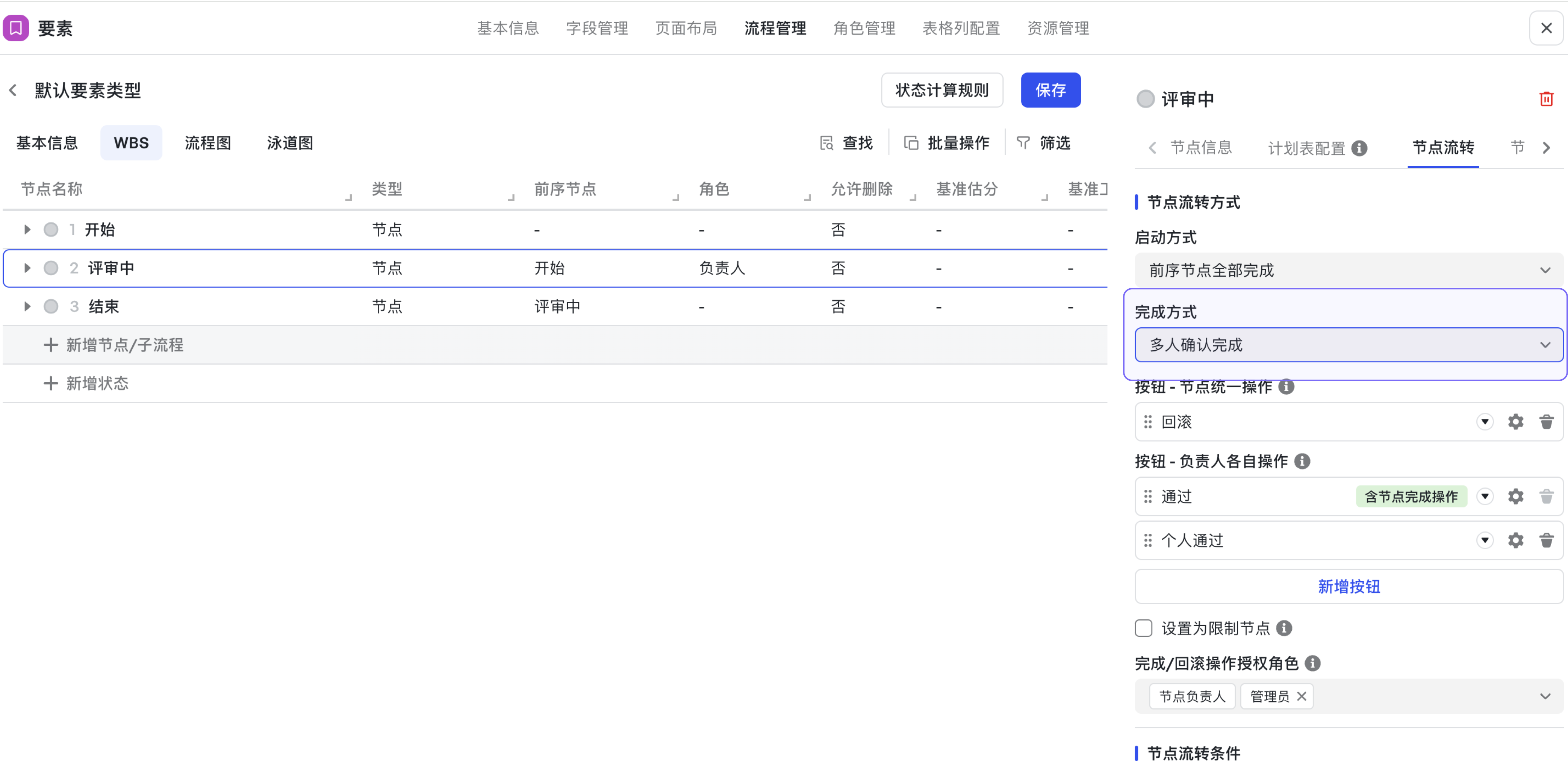Expand the 评审中 node row
The height and width of the screenshot is (772, 1568).
[27, 268]
